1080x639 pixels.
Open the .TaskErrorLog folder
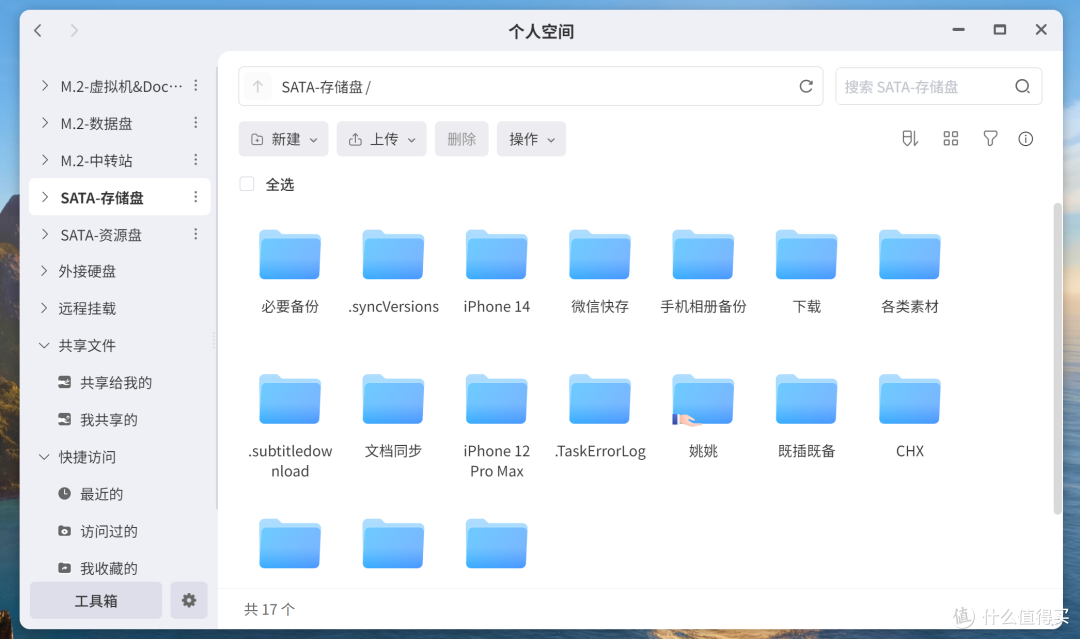[x=599, y=399]
